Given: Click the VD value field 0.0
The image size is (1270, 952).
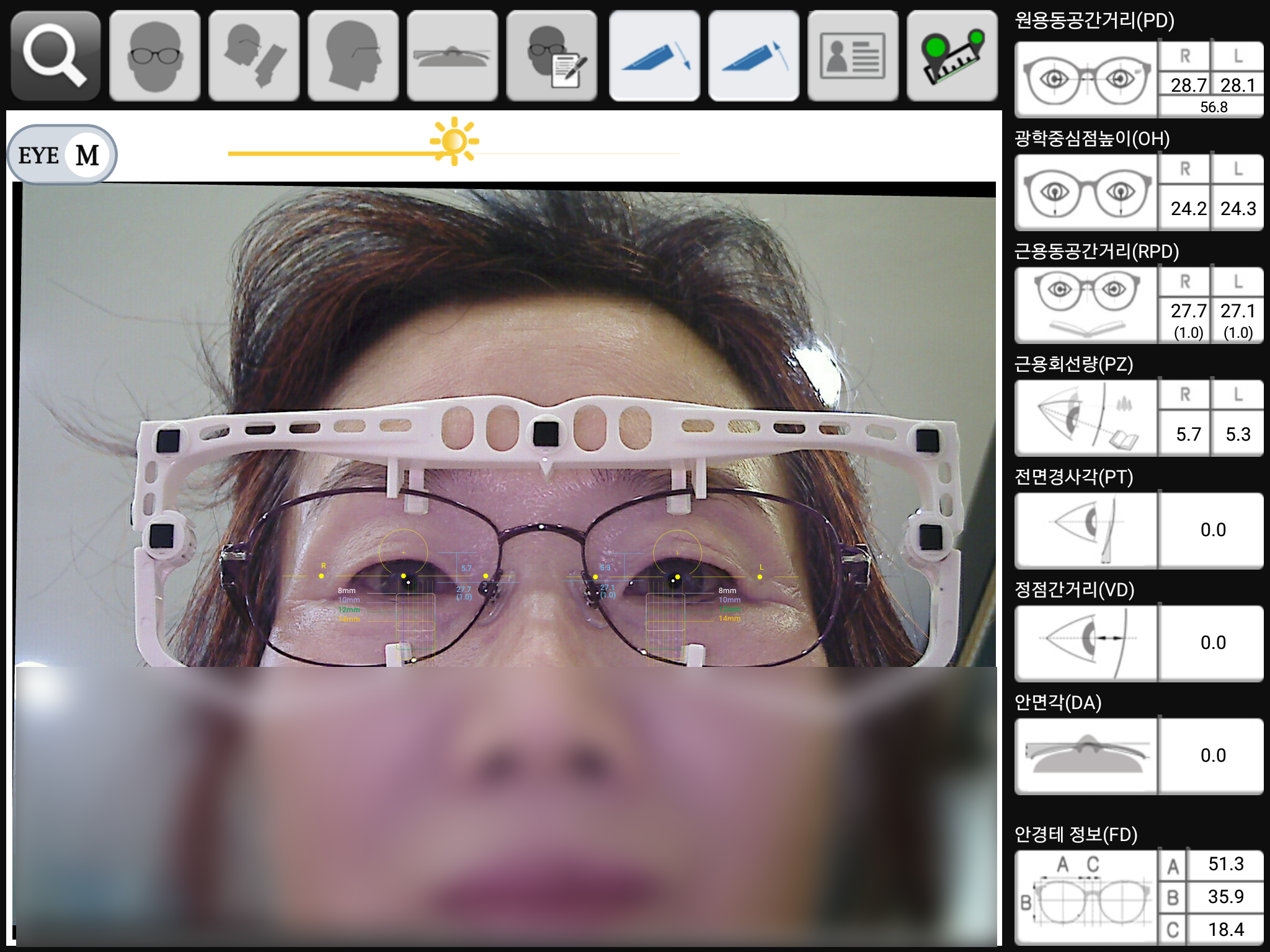Looking at the screenshot, I should pyautogui.click(x=1212, y=643).
